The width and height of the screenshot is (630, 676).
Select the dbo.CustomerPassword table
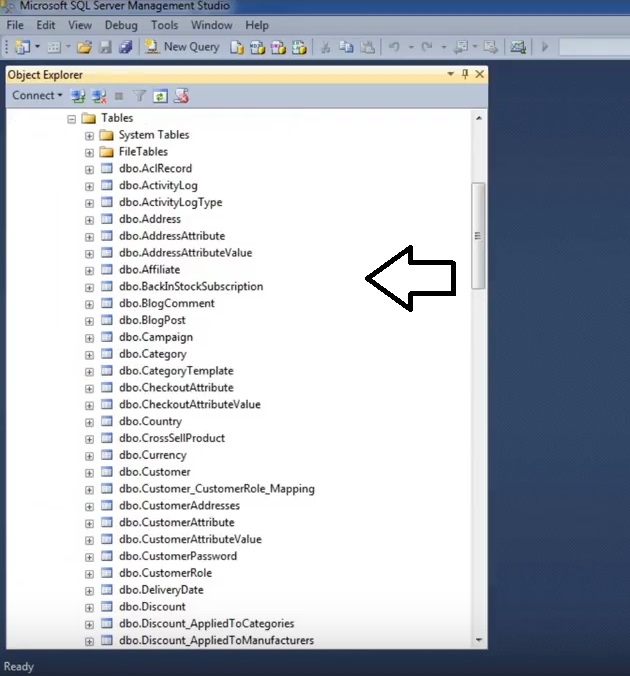[178, 556]
